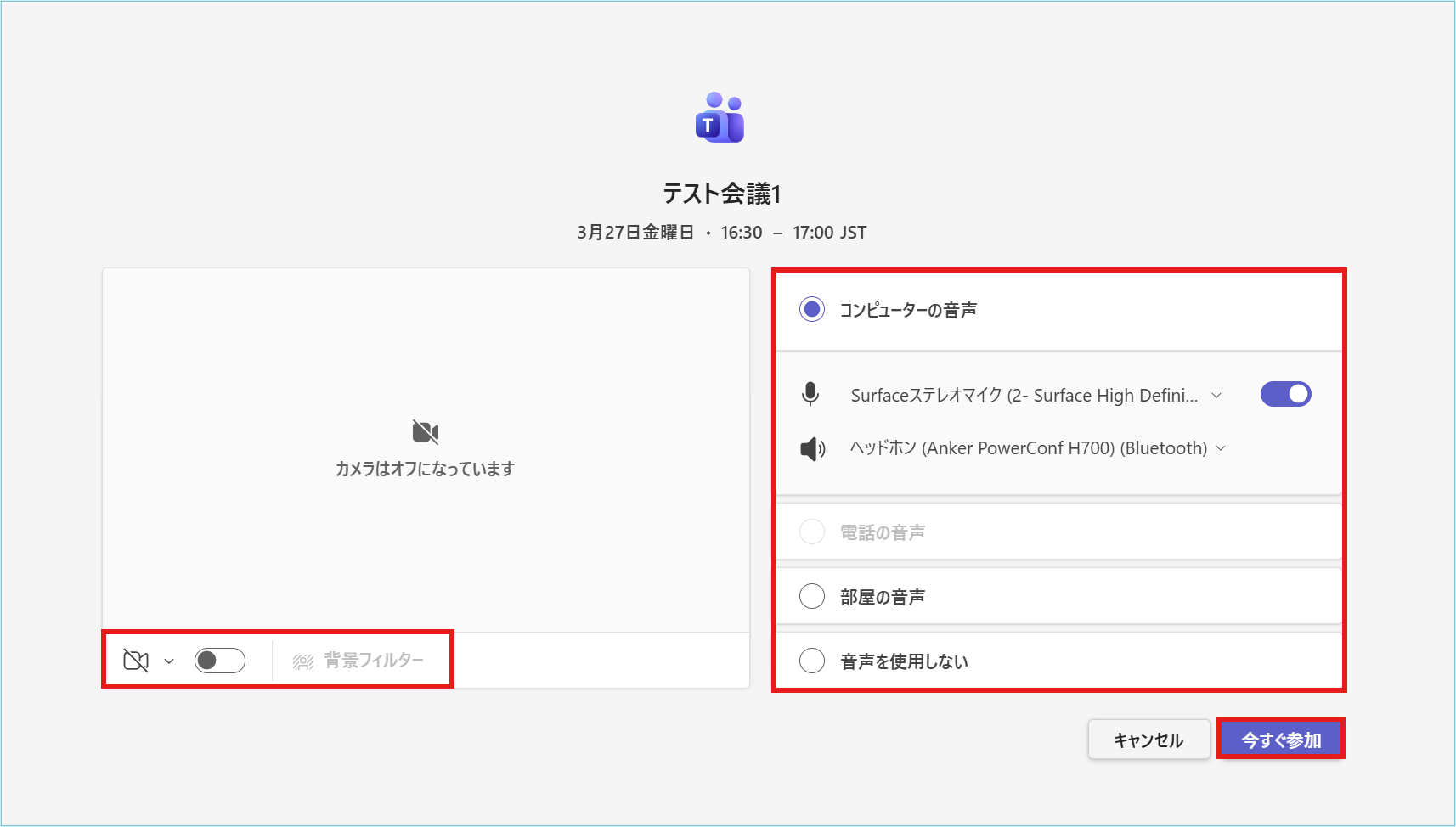Click the speaker volume icon
The image size is (1456, 827).
coord(812,449)
